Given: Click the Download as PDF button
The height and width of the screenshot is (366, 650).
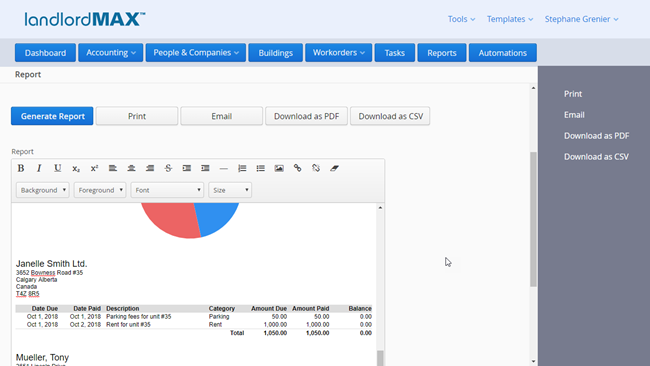Looking at the screenshot, I should tap(306, 116).
